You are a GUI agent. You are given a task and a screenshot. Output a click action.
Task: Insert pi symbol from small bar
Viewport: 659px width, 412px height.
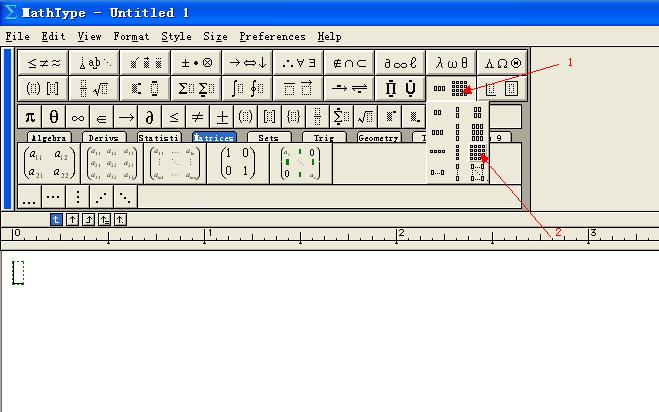[x=29, y=117]
